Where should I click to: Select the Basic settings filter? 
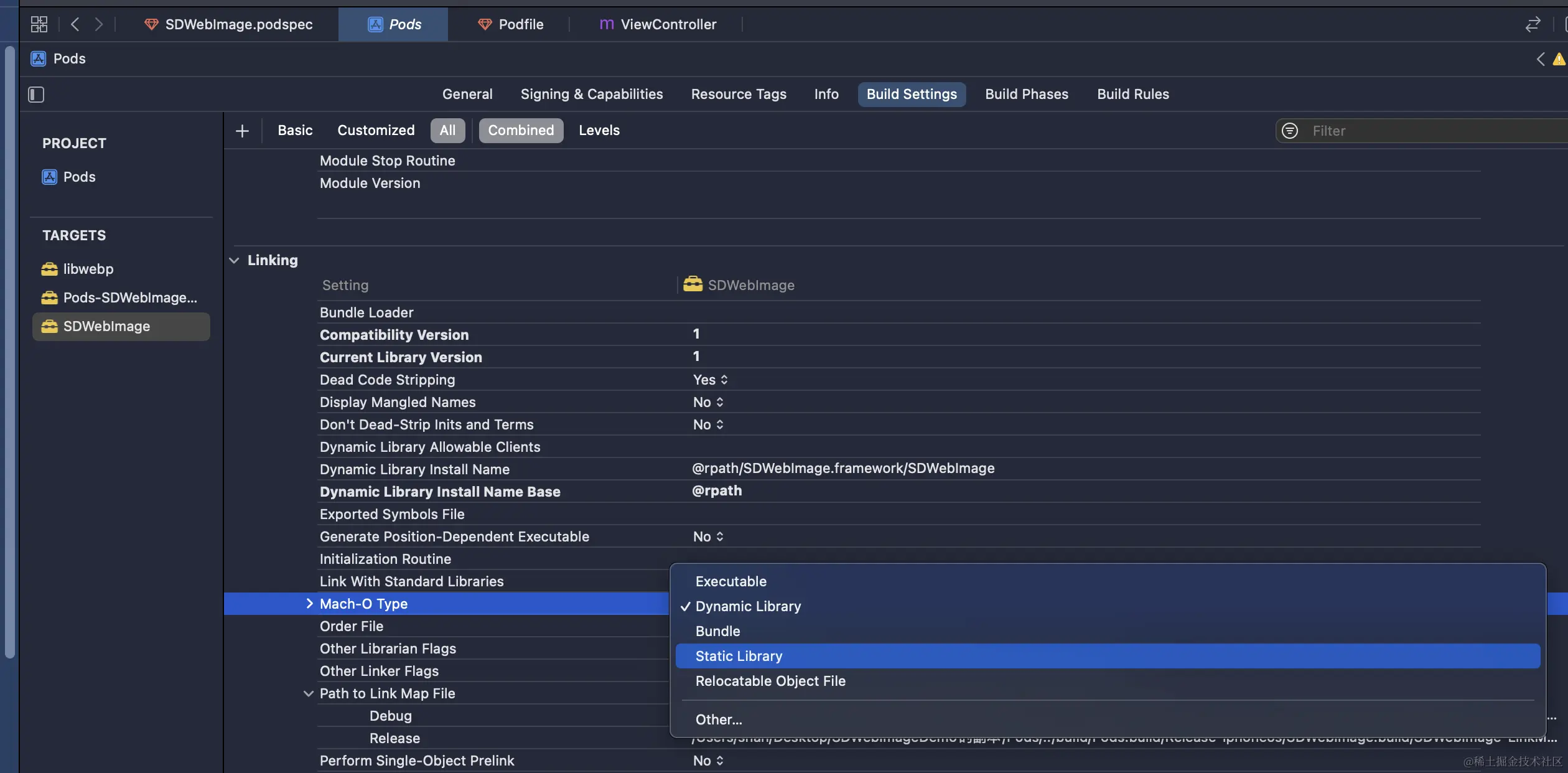(x=295, y=131)
